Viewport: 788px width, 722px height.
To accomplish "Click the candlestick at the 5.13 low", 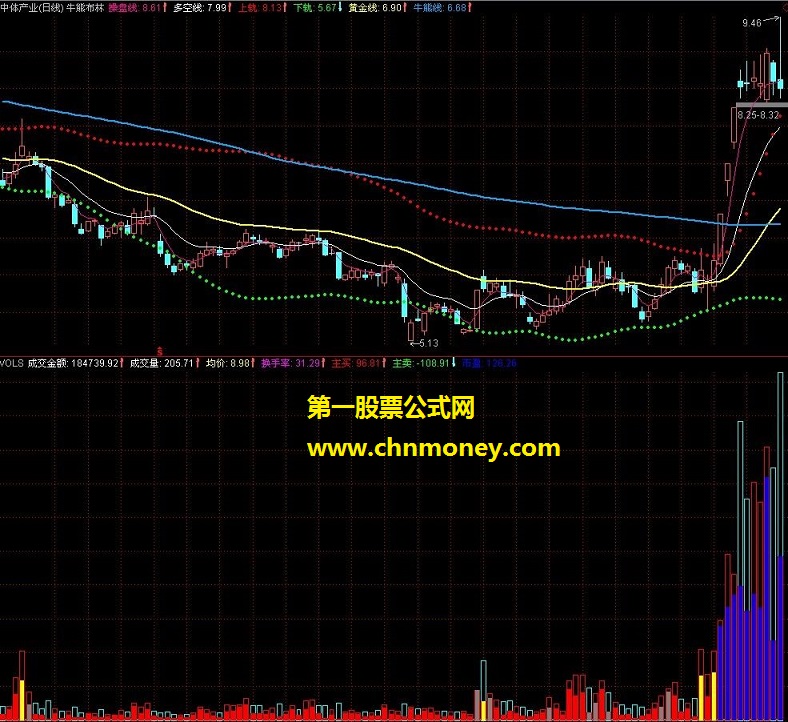I will 412,330.
